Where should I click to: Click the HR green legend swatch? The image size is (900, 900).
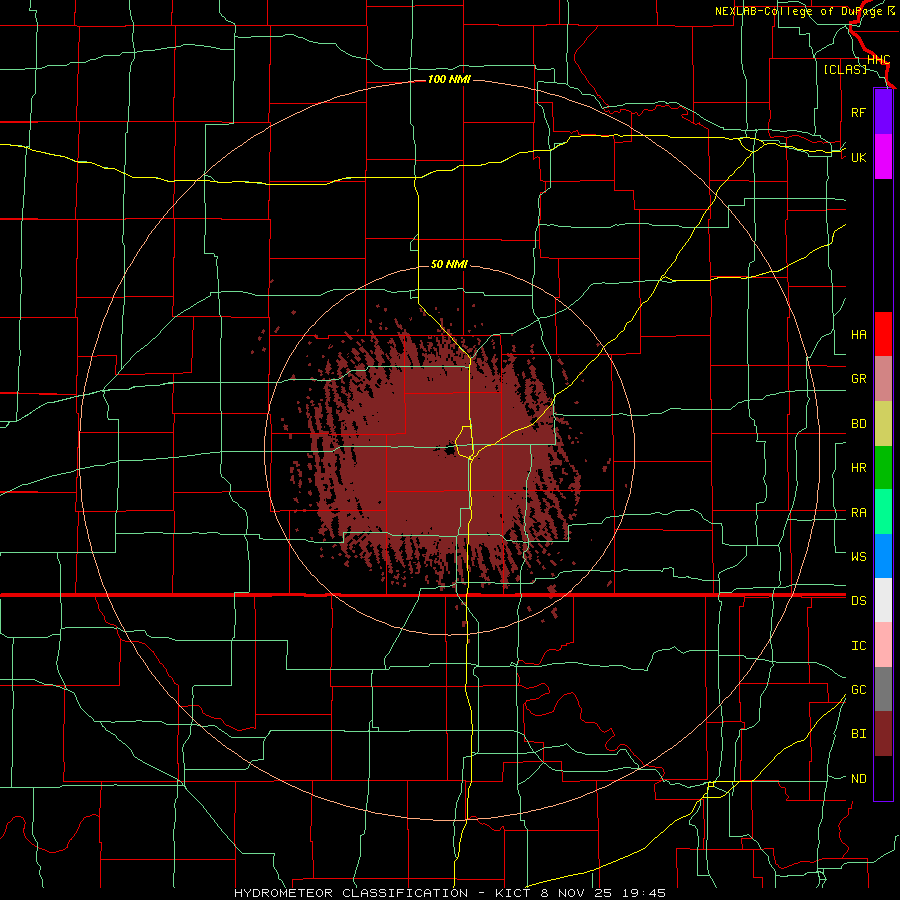(x=883, y=468)
